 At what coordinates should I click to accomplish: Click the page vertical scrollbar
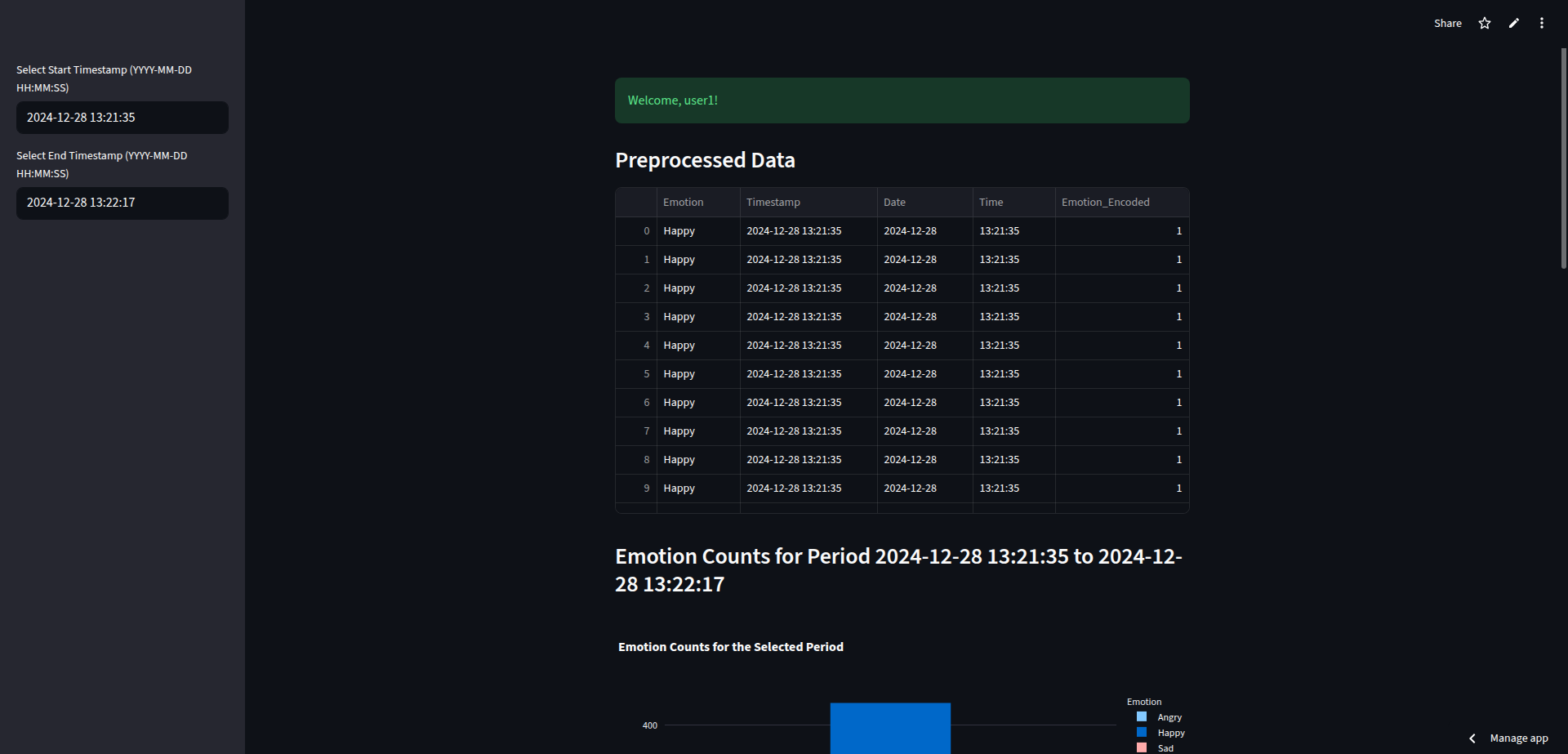click(x=1563, y=158)
